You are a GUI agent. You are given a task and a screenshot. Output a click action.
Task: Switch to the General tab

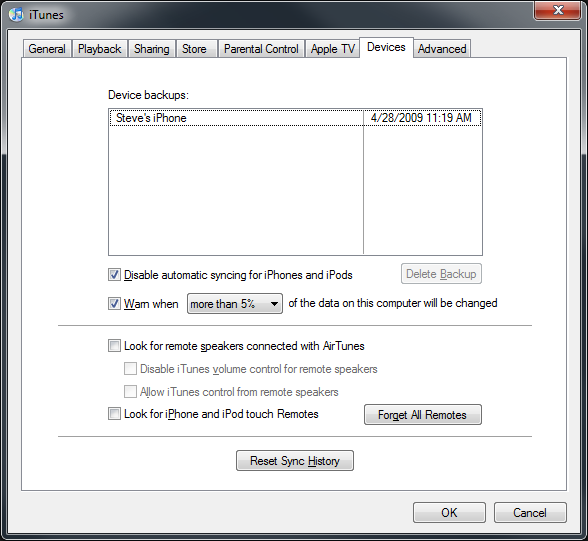coord(47,49)
